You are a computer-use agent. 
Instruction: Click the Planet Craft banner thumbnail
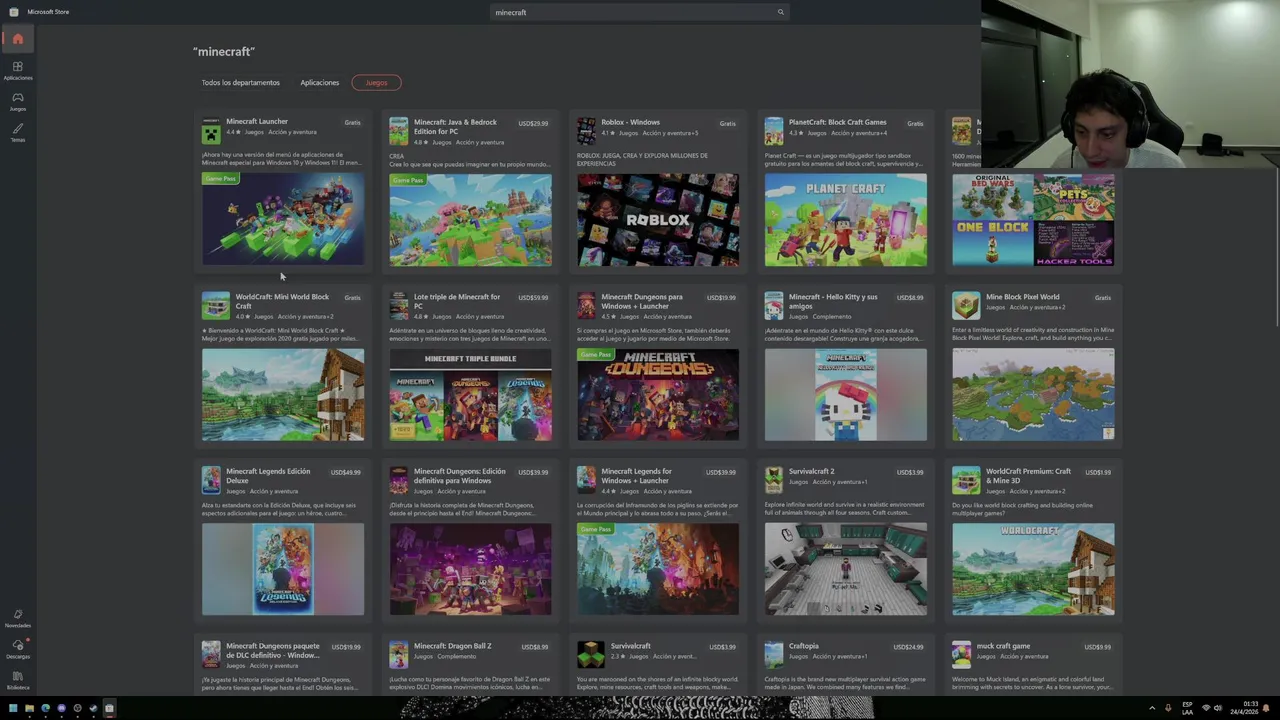pos(846,220)
